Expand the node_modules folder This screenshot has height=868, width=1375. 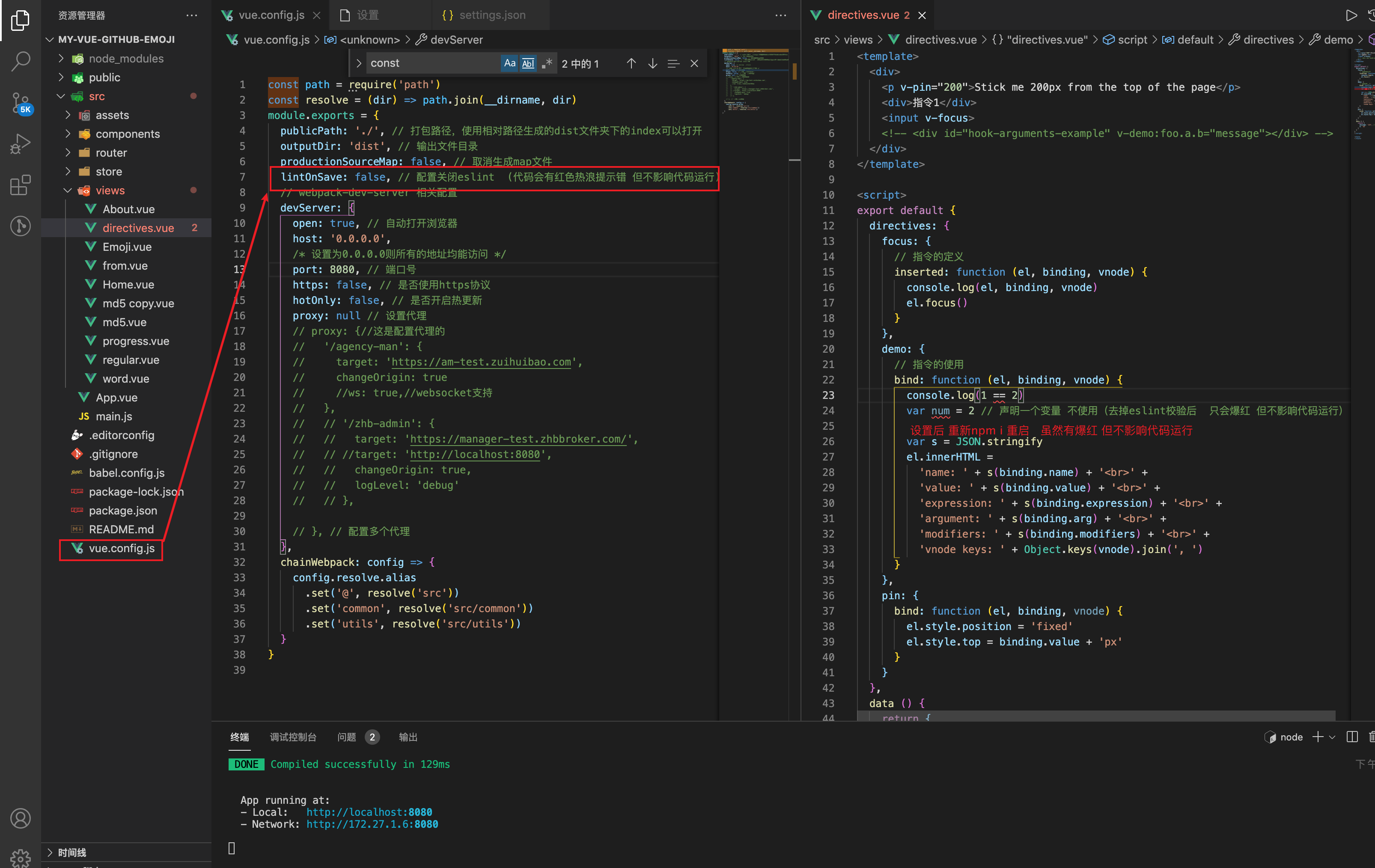point(61,58)
